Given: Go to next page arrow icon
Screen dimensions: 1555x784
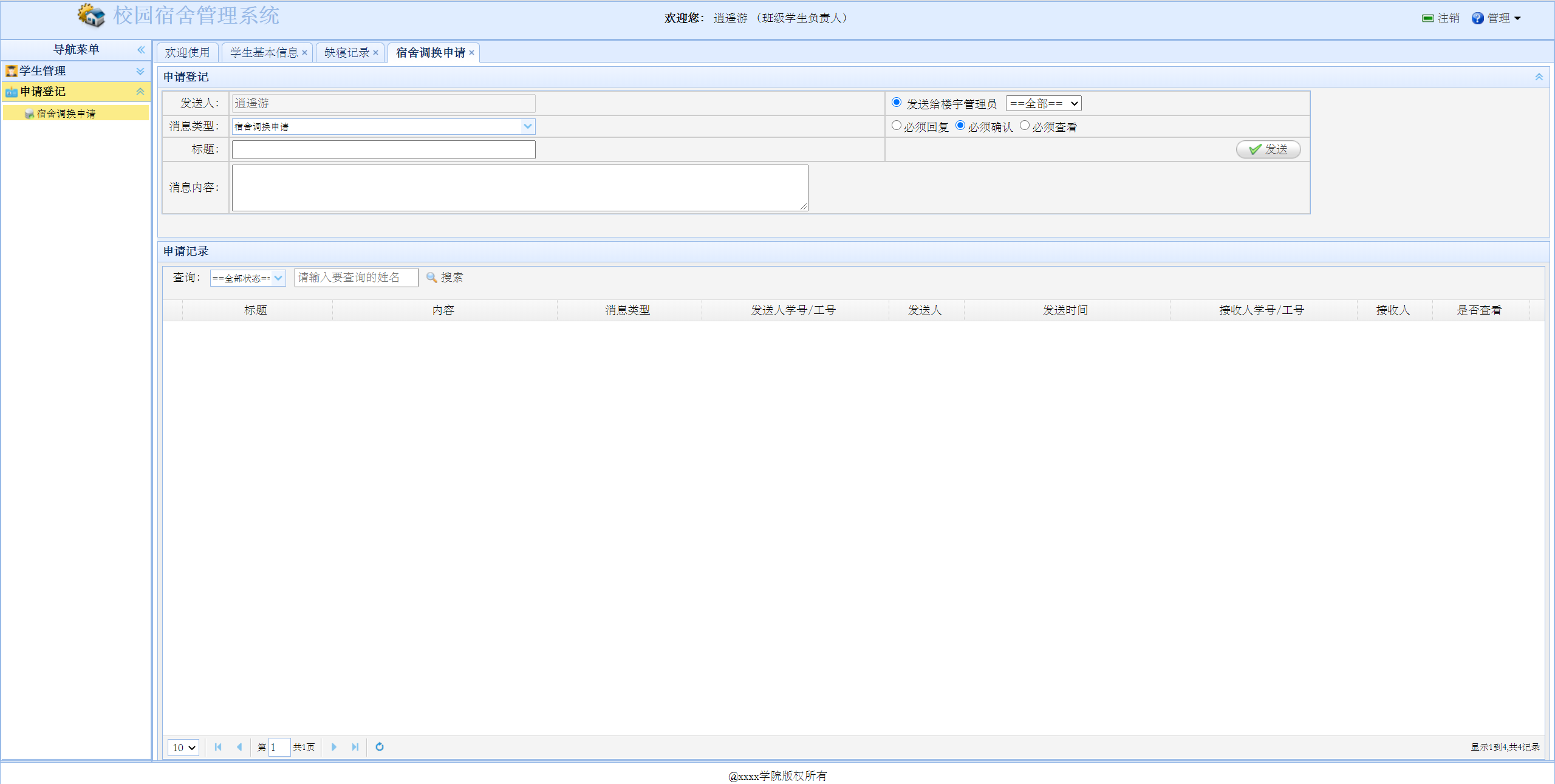Looking at the screenshot, I should pyautogui.click(x=333, y=747).
